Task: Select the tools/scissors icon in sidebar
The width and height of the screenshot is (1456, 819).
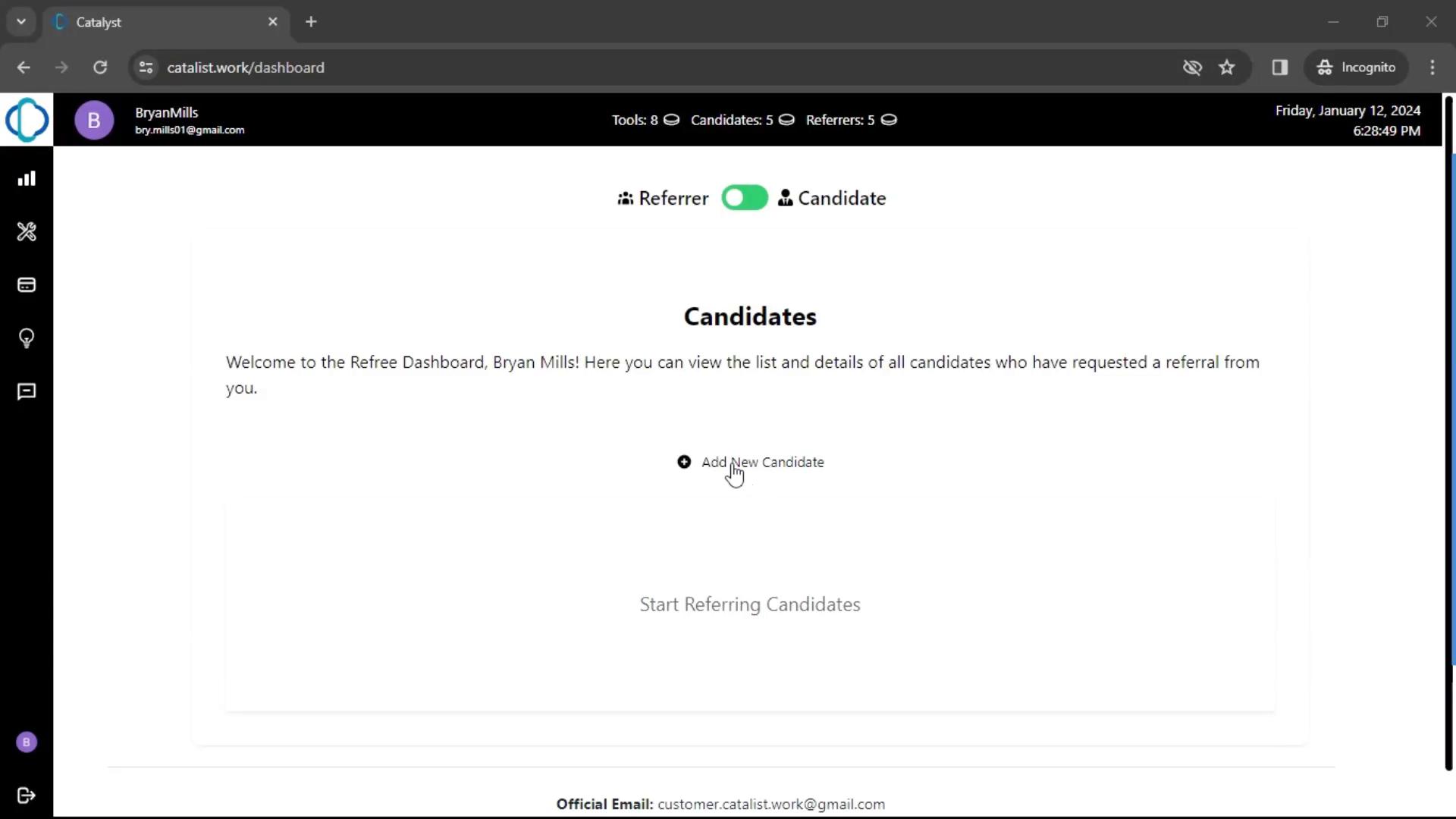Action: point(27,231)
